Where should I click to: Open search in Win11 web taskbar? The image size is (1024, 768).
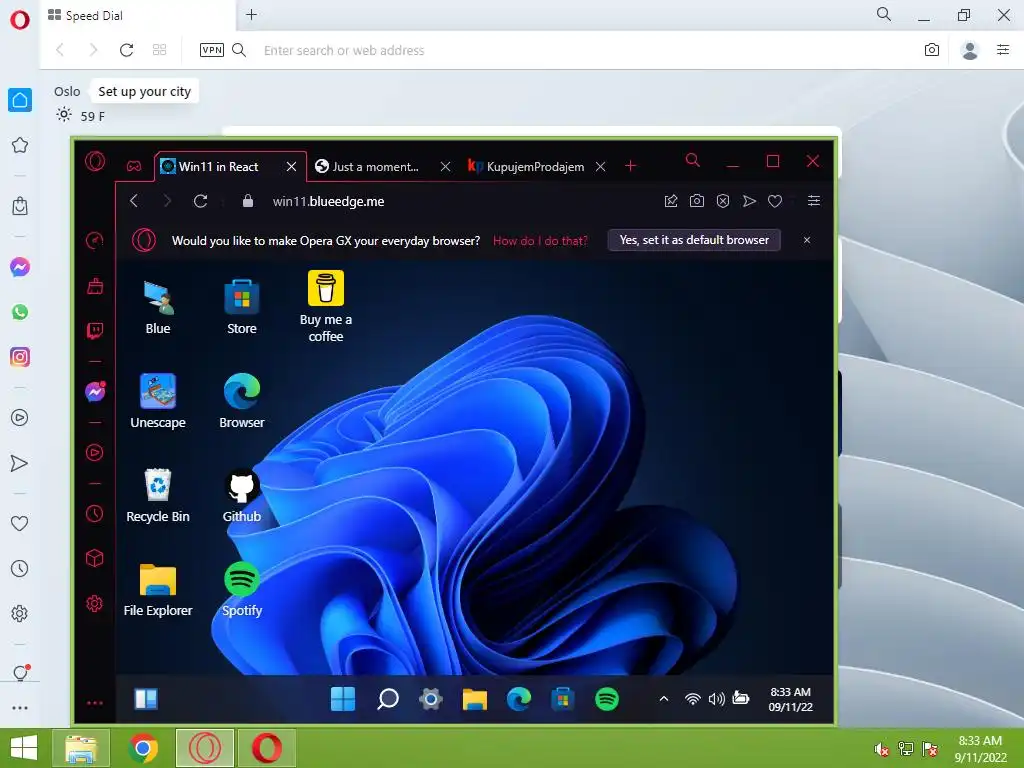click(x=387, y=699)
